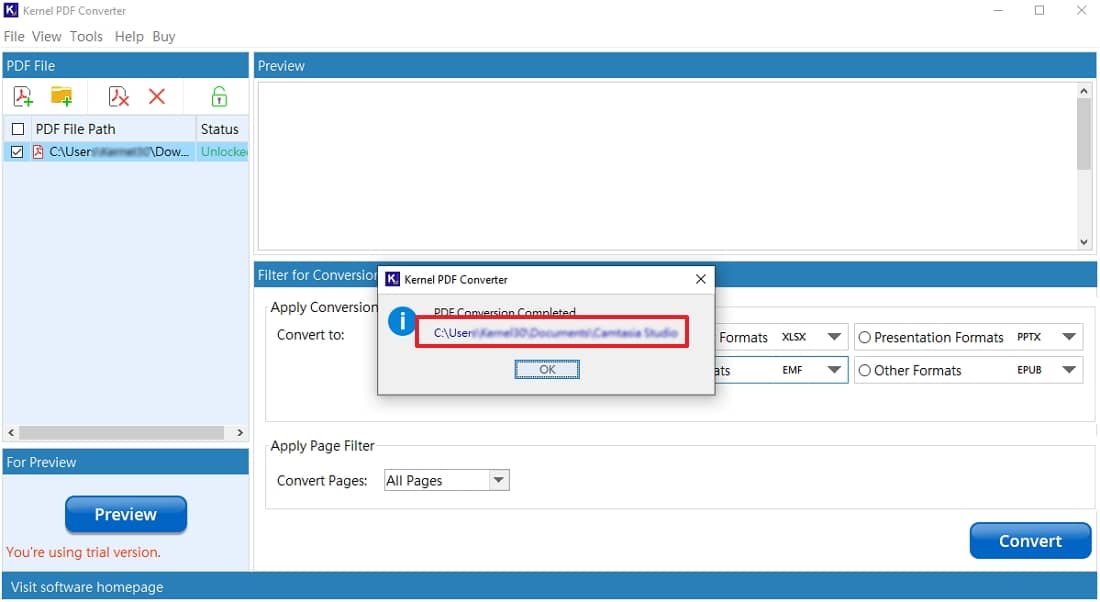Image resolution: width=1100 pixels, height=602 pixels.
Task: Click the Preview pane scroll down arrow
Action: 1084,242
